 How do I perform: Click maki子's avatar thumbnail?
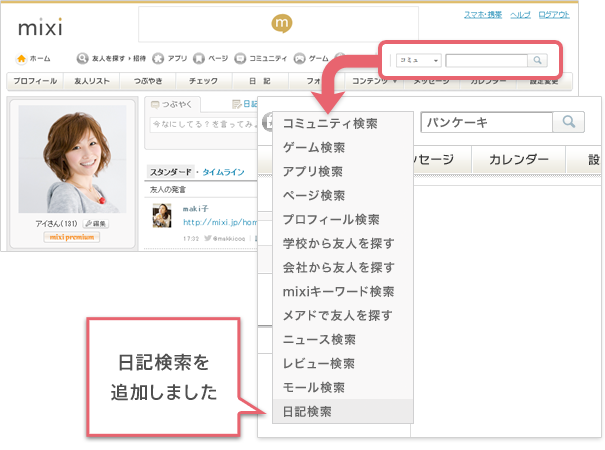[x=162, y=215]
